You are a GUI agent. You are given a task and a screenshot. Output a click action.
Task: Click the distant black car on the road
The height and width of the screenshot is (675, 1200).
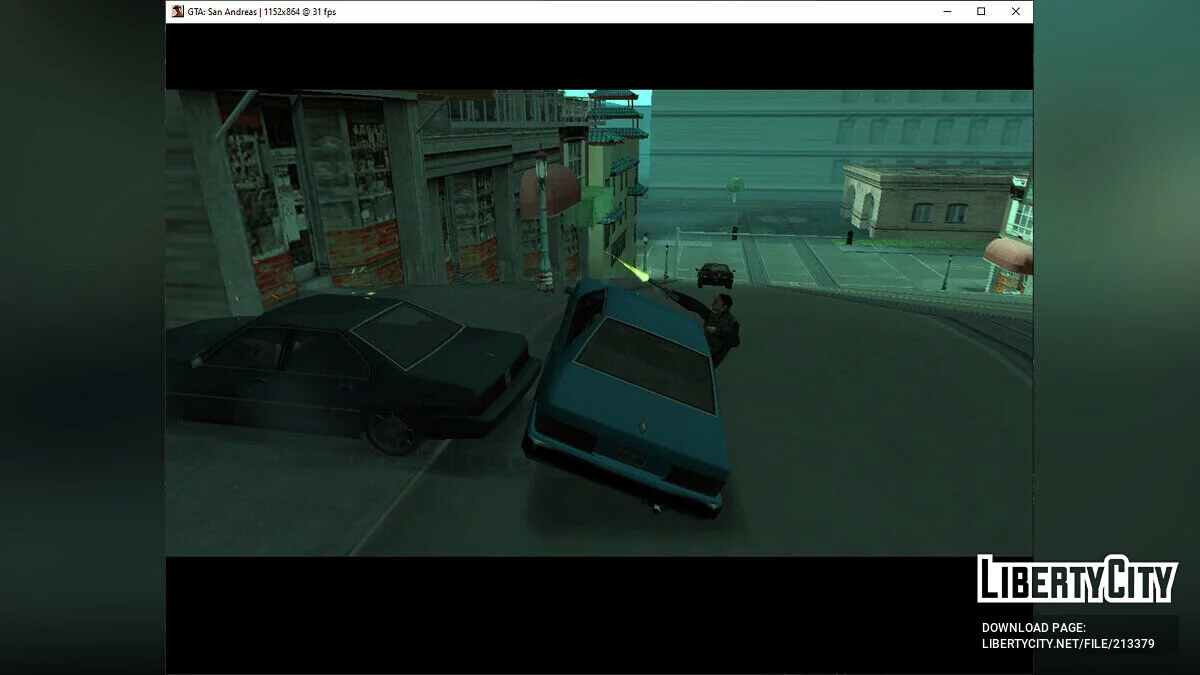tap(714, 274)
